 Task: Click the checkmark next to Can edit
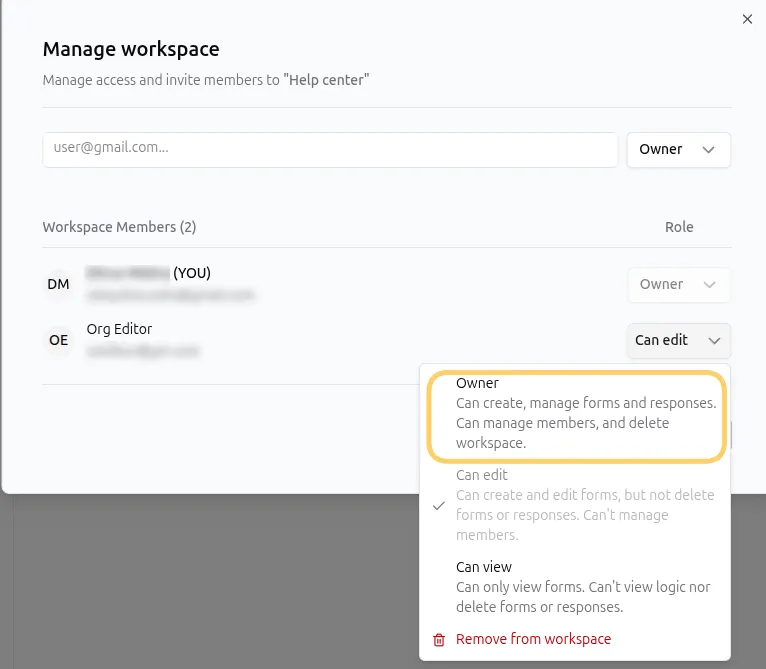click(x=439, y=506)
